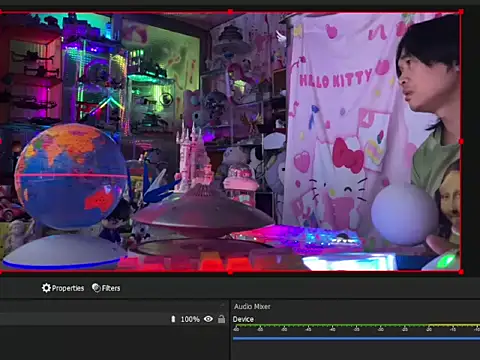Toggle the source visibility eye icon
The width and height of the screenshot is (480, 360).
point(208,319)
